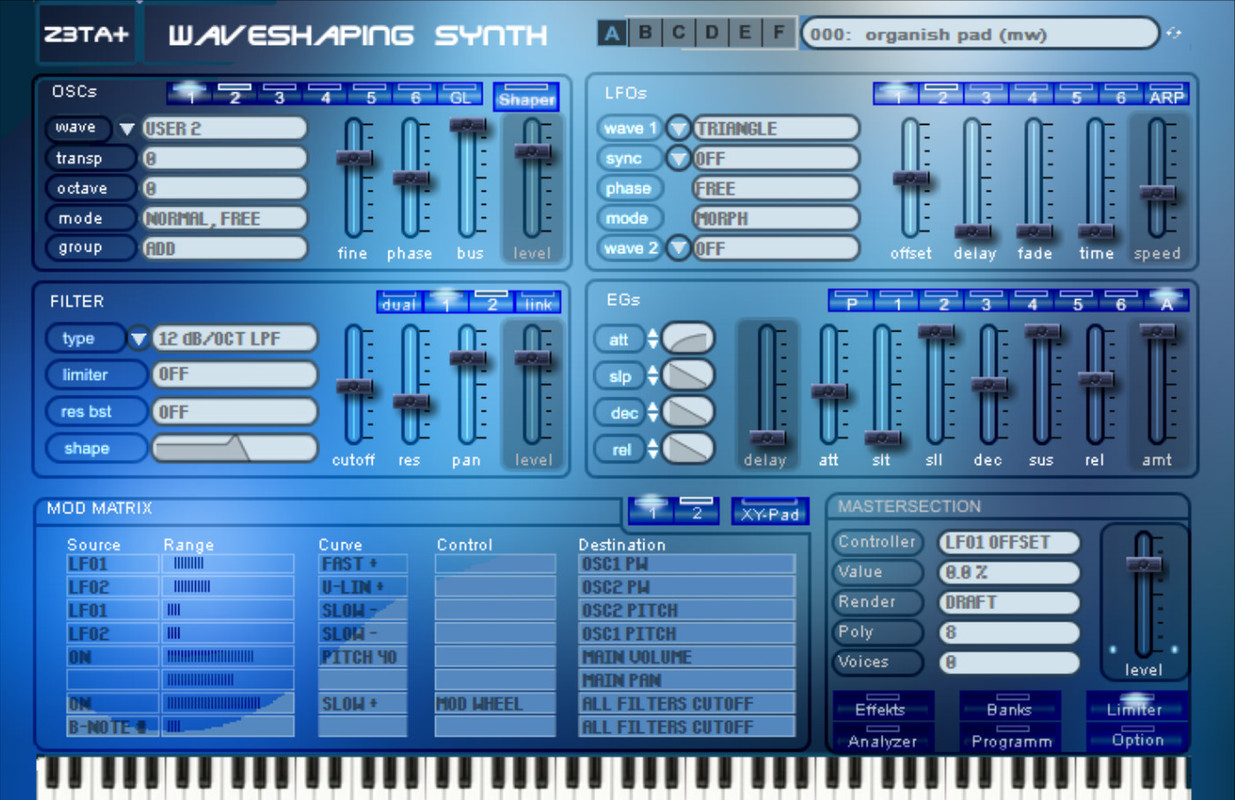Click the MOD WHEEL control cell
Image resolution: width=1235 pixels, height=800 pixels.
(495, 704)
